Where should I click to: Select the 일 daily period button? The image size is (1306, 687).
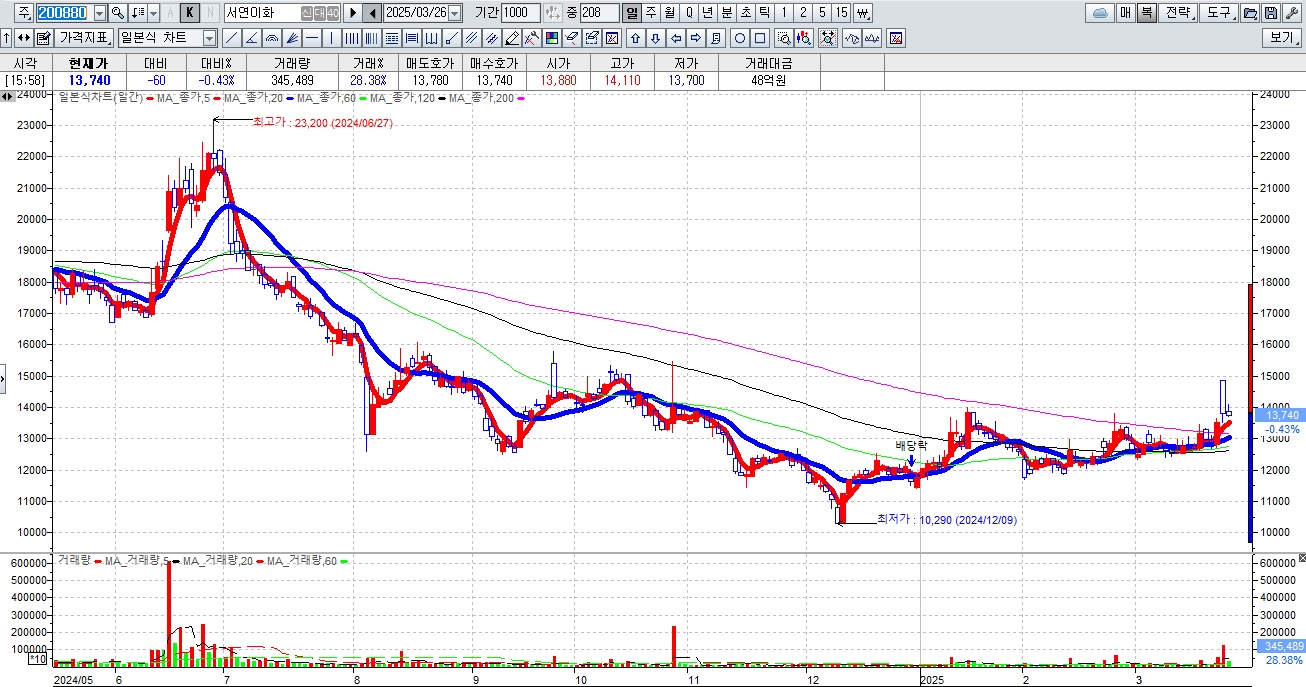pyautogui.click(x=632, y=13)
